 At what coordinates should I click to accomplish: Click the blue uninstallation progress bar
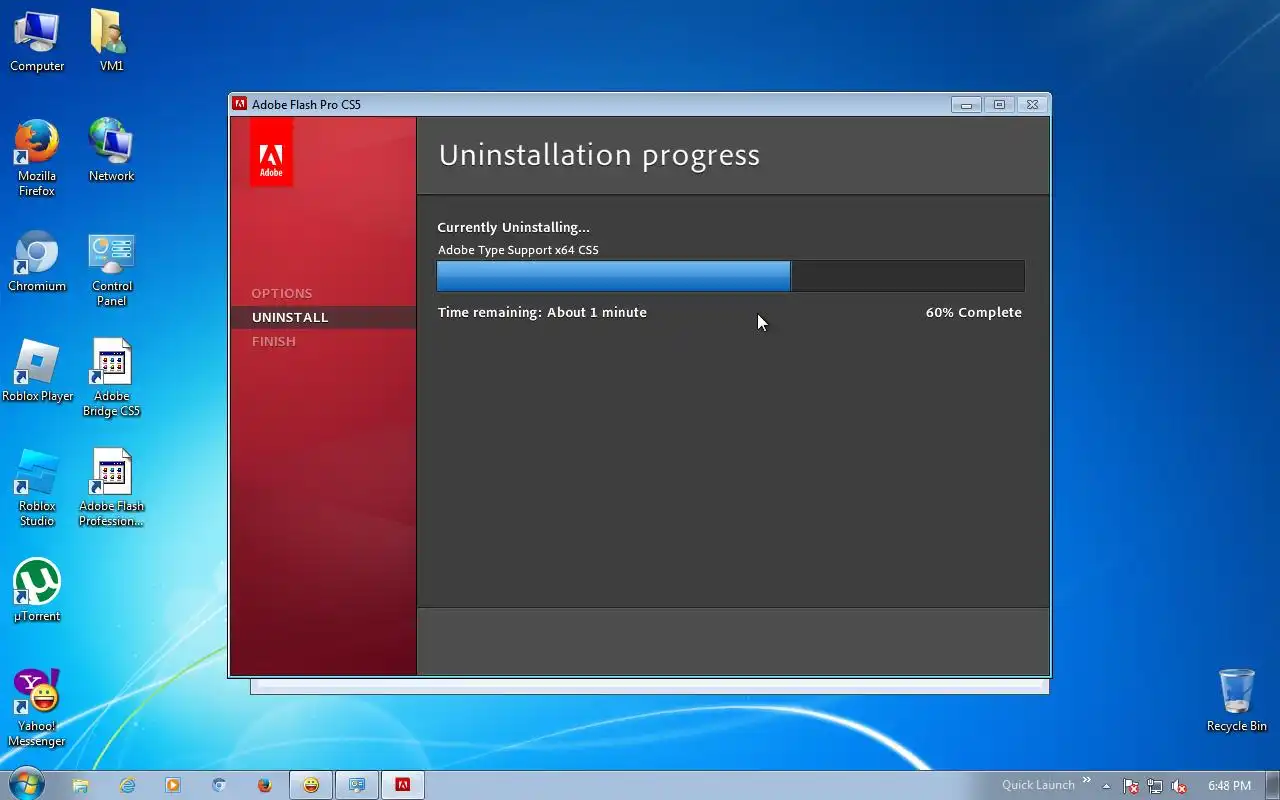click(731, 276)
